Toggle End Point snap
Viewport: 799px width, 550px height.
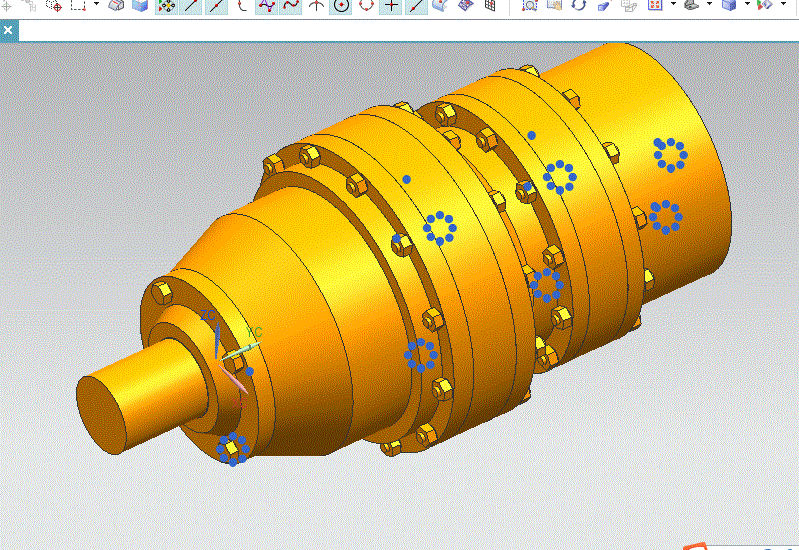191,6
